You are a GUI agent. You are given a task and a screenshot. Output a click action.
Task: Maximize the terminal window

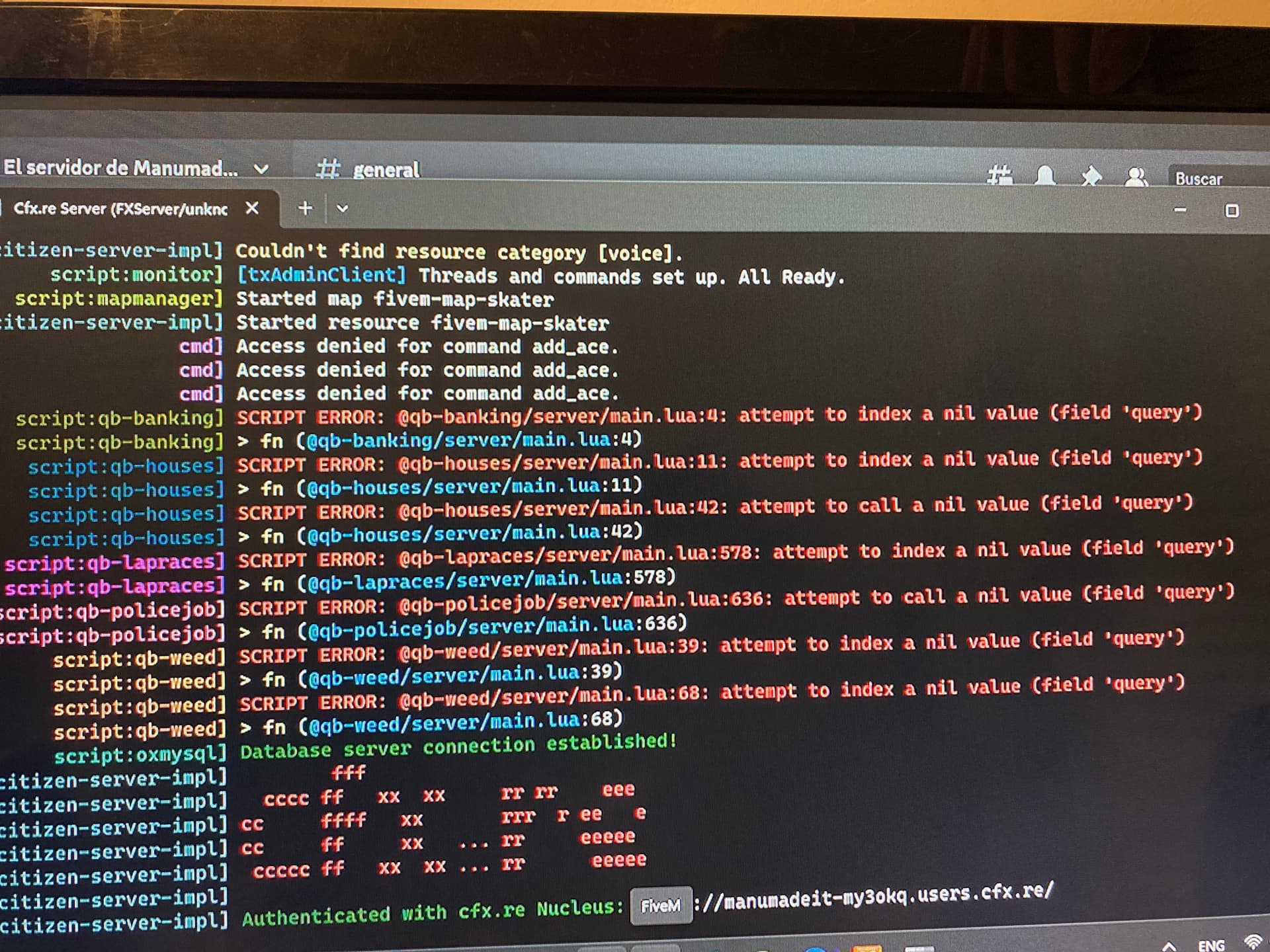(x=1232, y=211)
